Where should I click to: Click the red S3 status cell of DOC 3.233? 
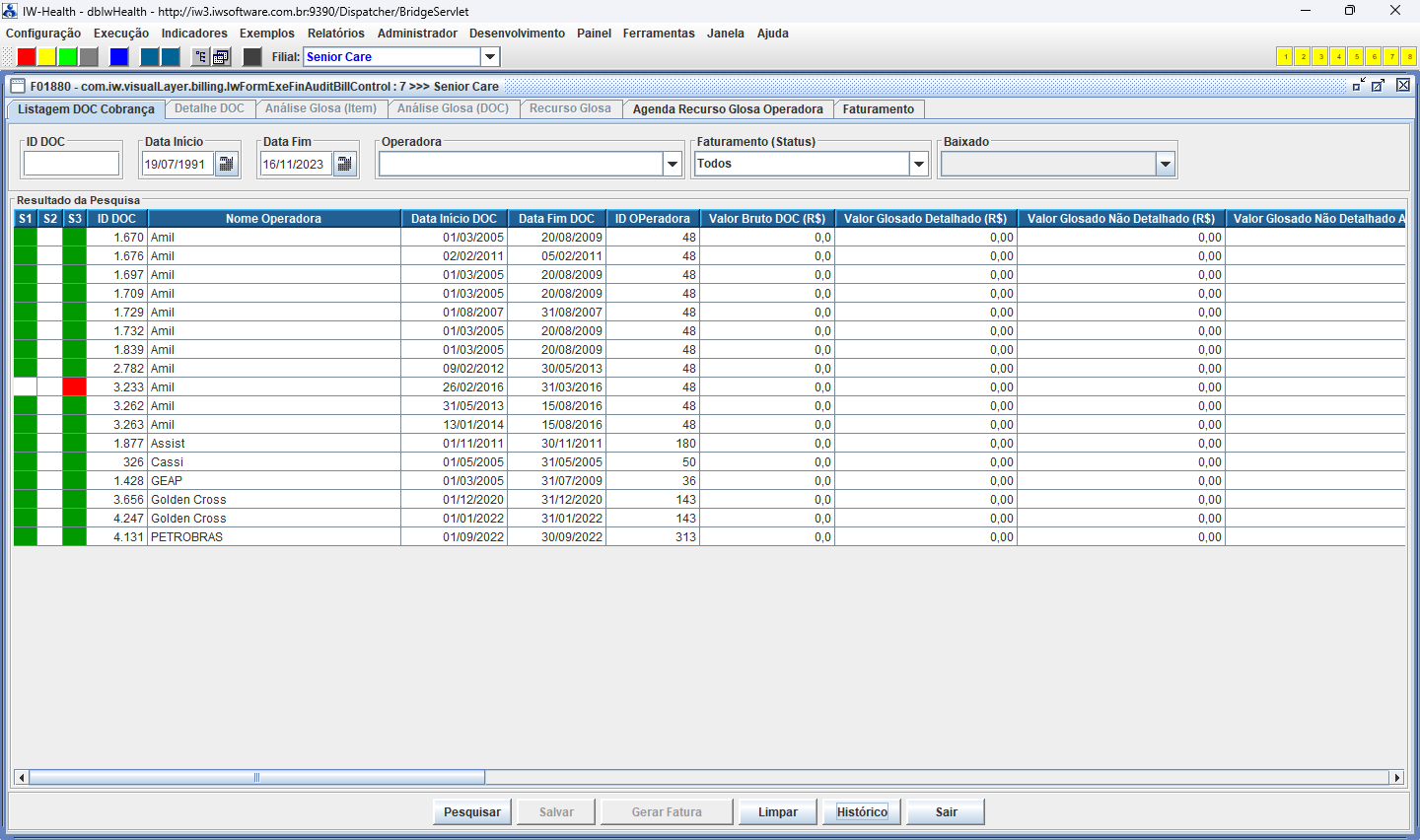pos(74,387)
